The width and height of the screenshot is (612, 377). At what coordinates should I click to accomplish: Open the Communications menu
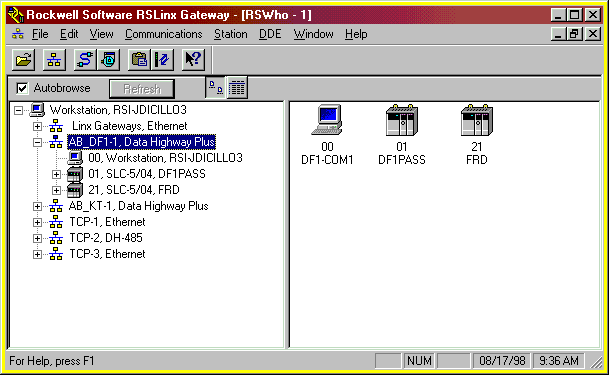[x=164, y=34]
